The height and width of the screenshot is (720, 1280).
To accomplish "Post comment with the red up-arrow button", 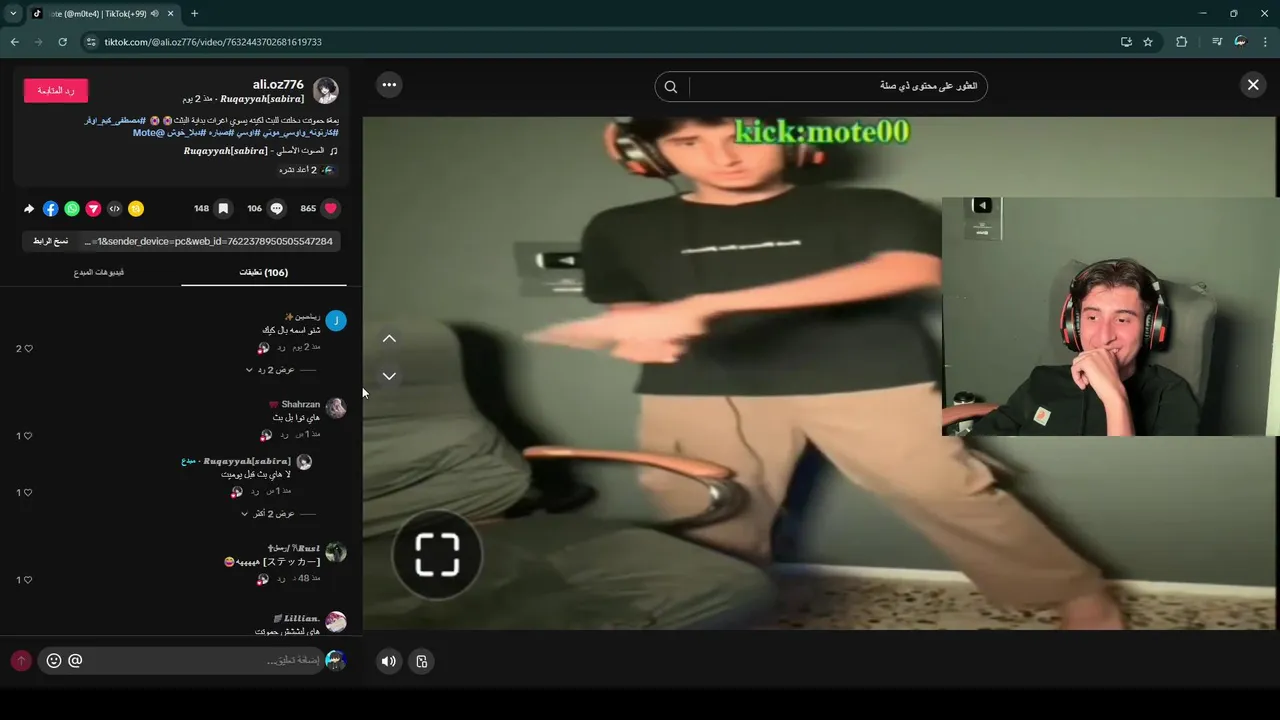I will click(20, 661).
